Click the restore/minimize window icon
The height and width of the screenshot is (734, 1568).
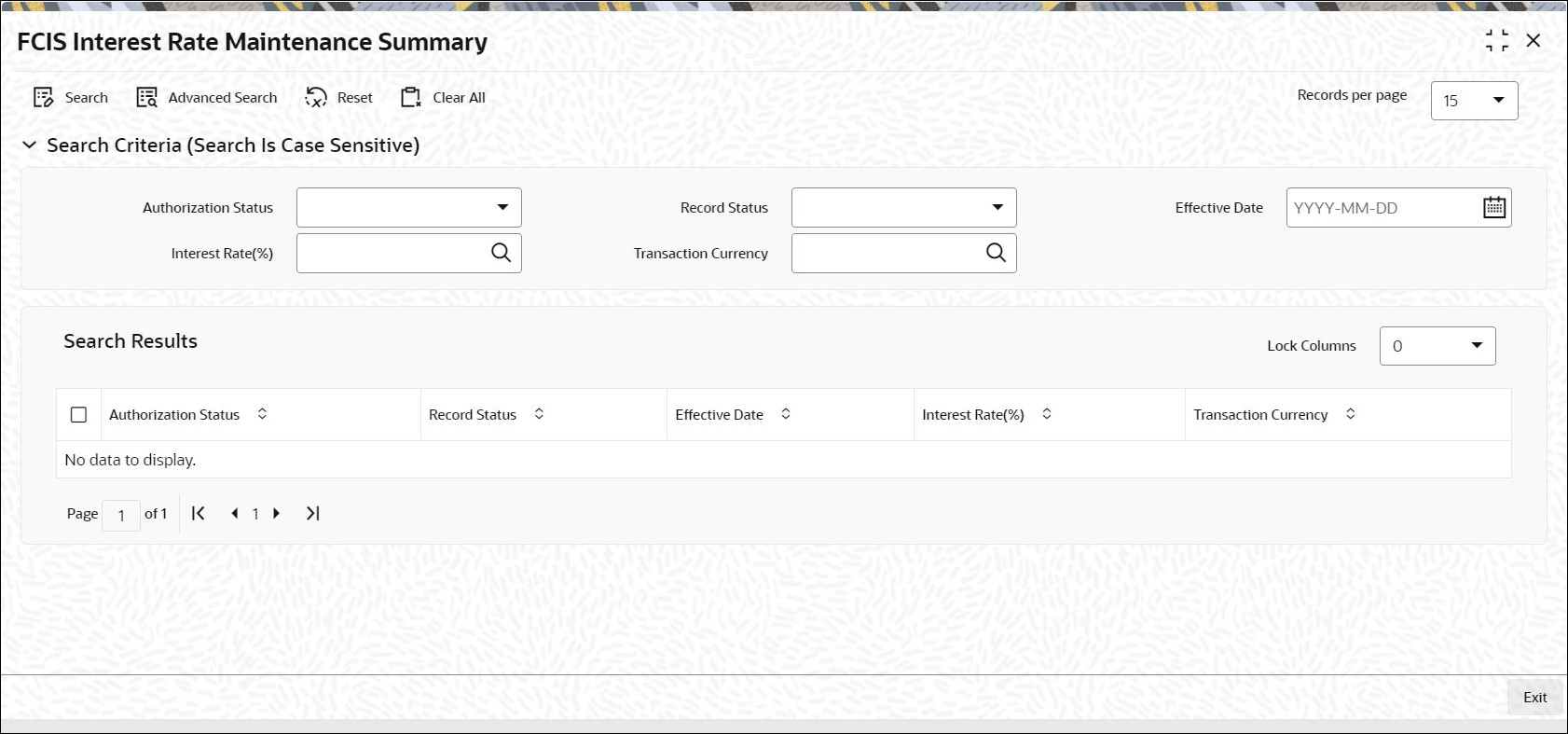pyautogui.click(x=1497, y=41)
